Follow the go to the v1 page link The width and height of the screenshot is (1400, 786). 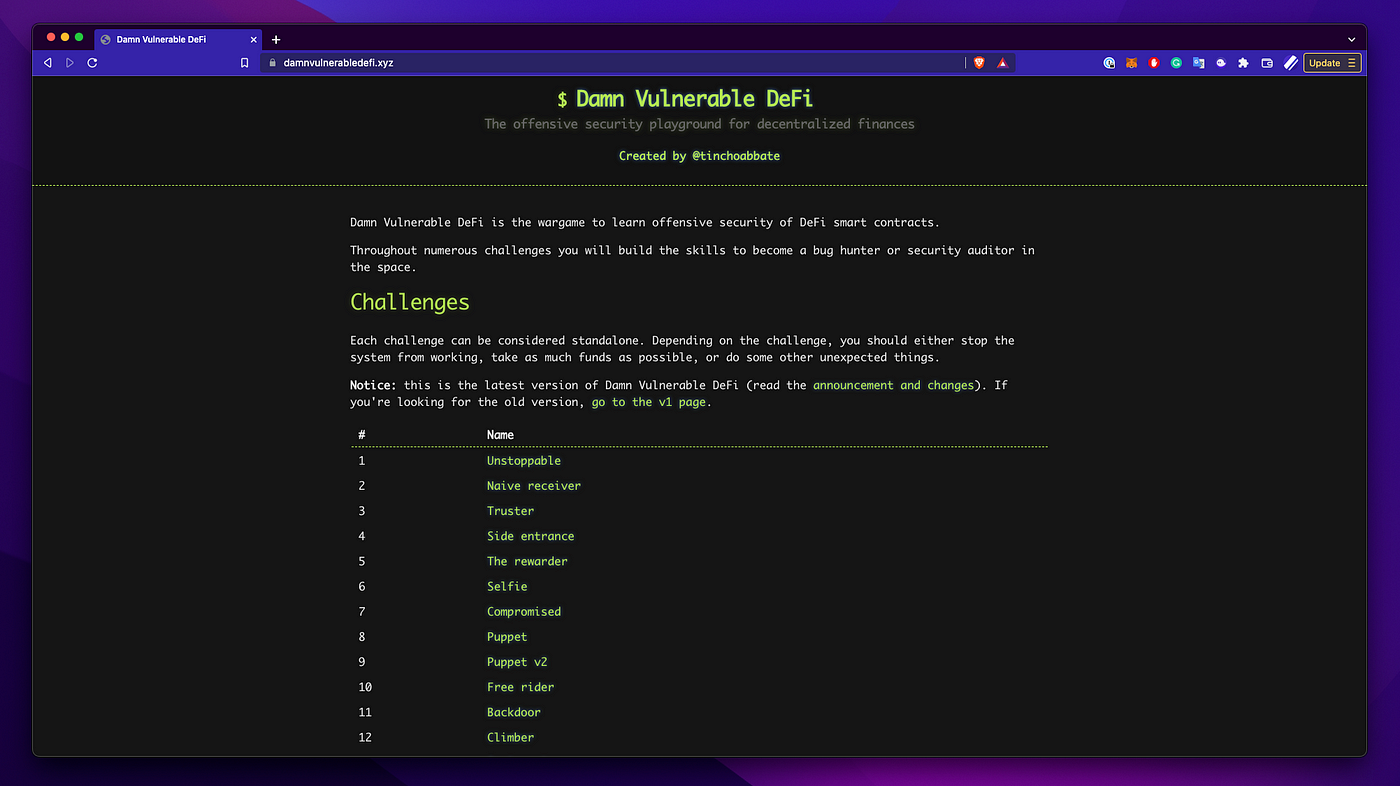pos(649,402)
